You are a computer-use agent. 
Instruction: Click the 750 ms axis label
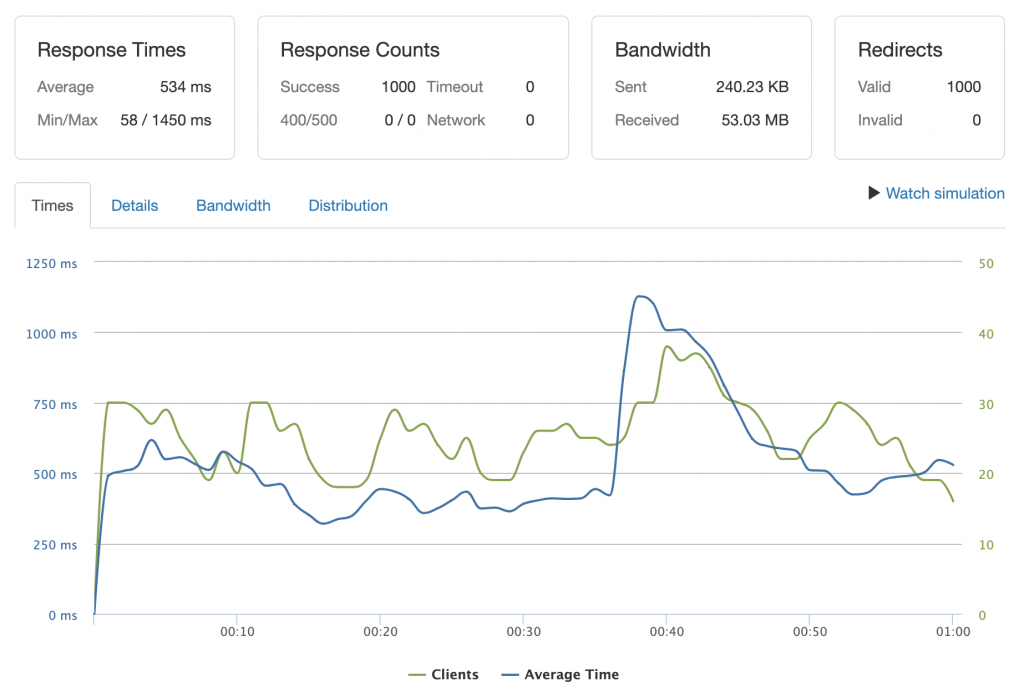pos(55,404)
